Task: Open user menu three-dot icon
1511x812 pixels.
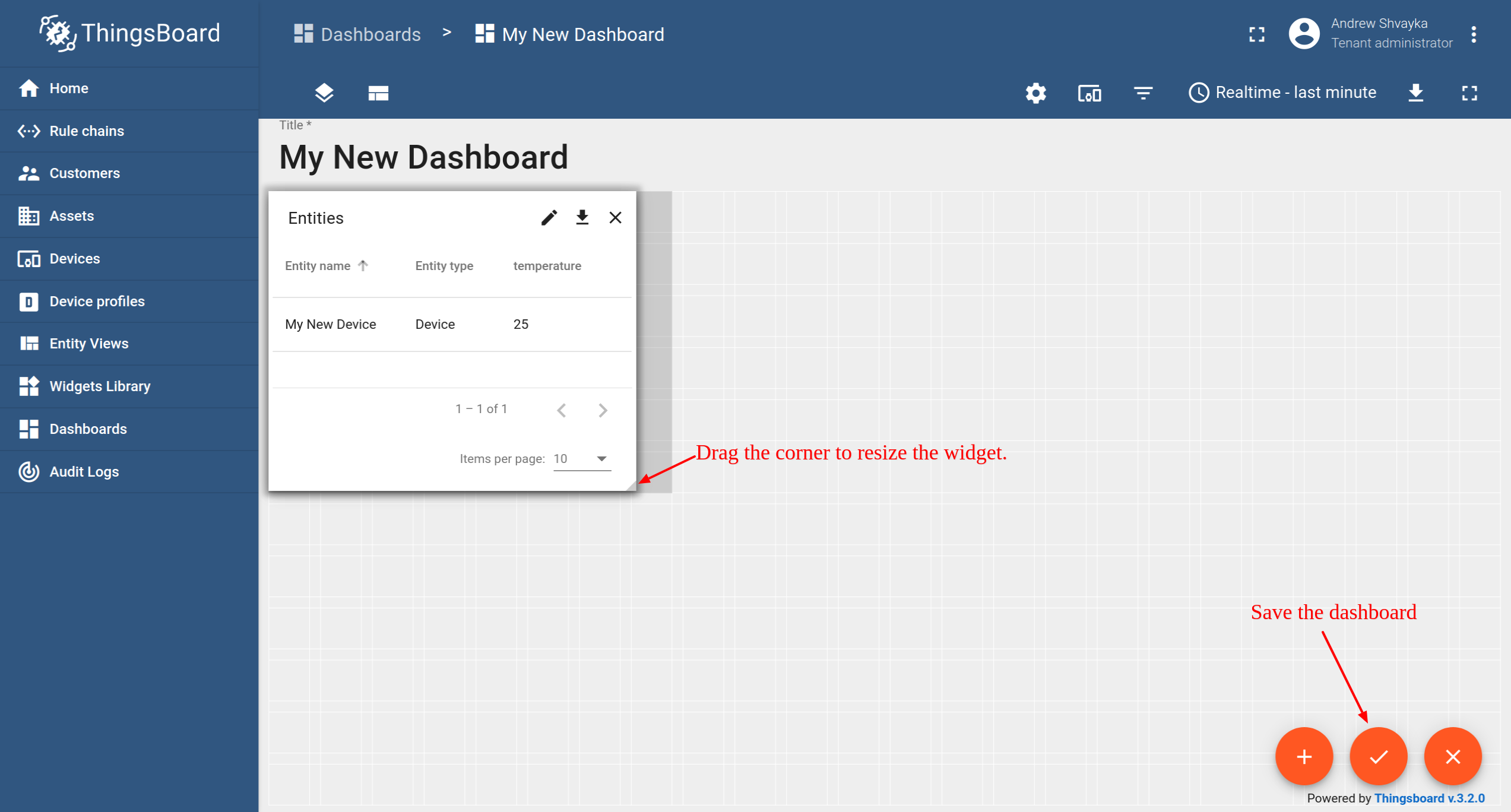Action: pyautogui.click(x=1474, y=34)
